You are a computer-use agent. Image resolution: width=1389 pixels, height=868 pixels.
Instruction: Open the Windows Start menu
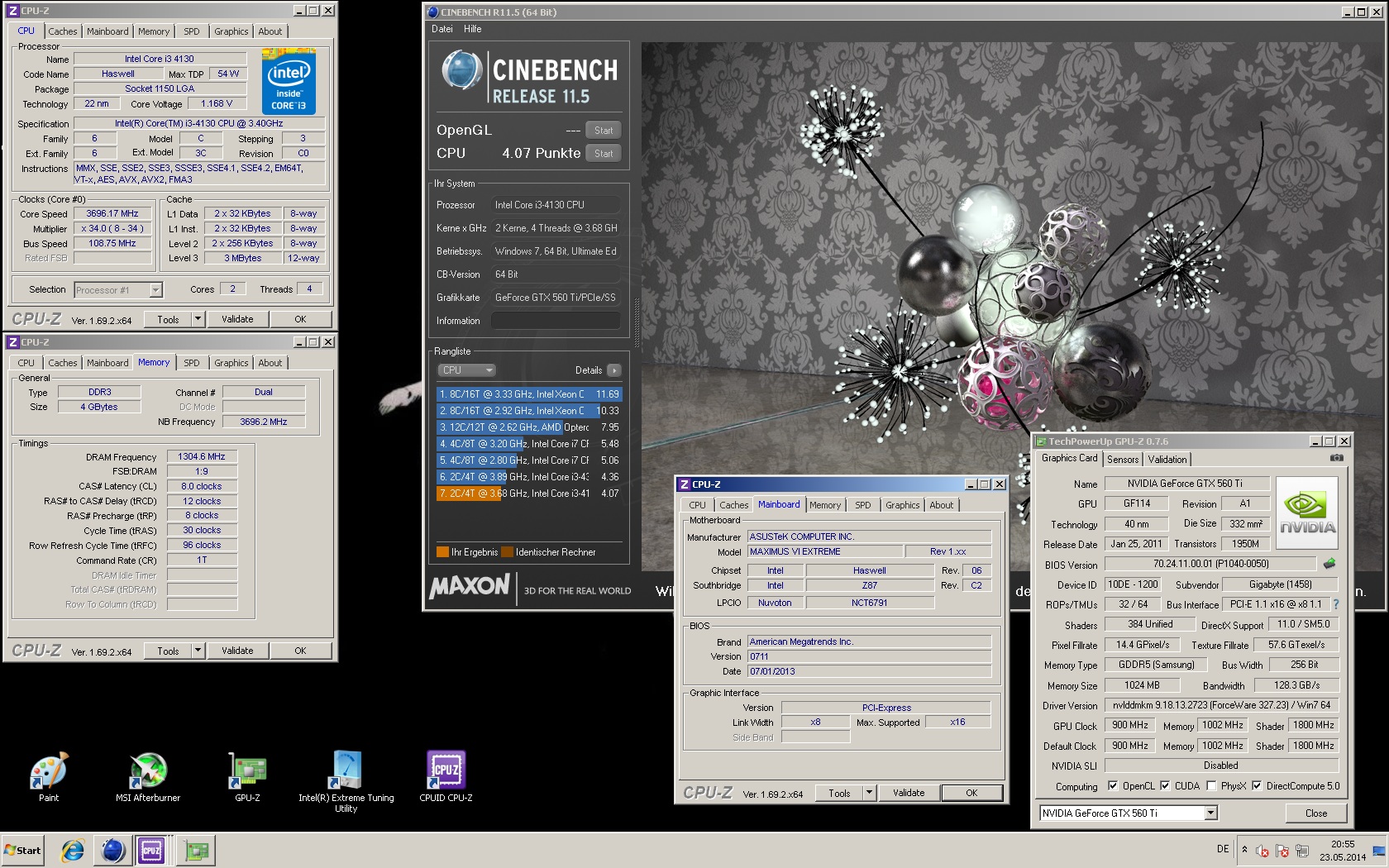[23, 850]
